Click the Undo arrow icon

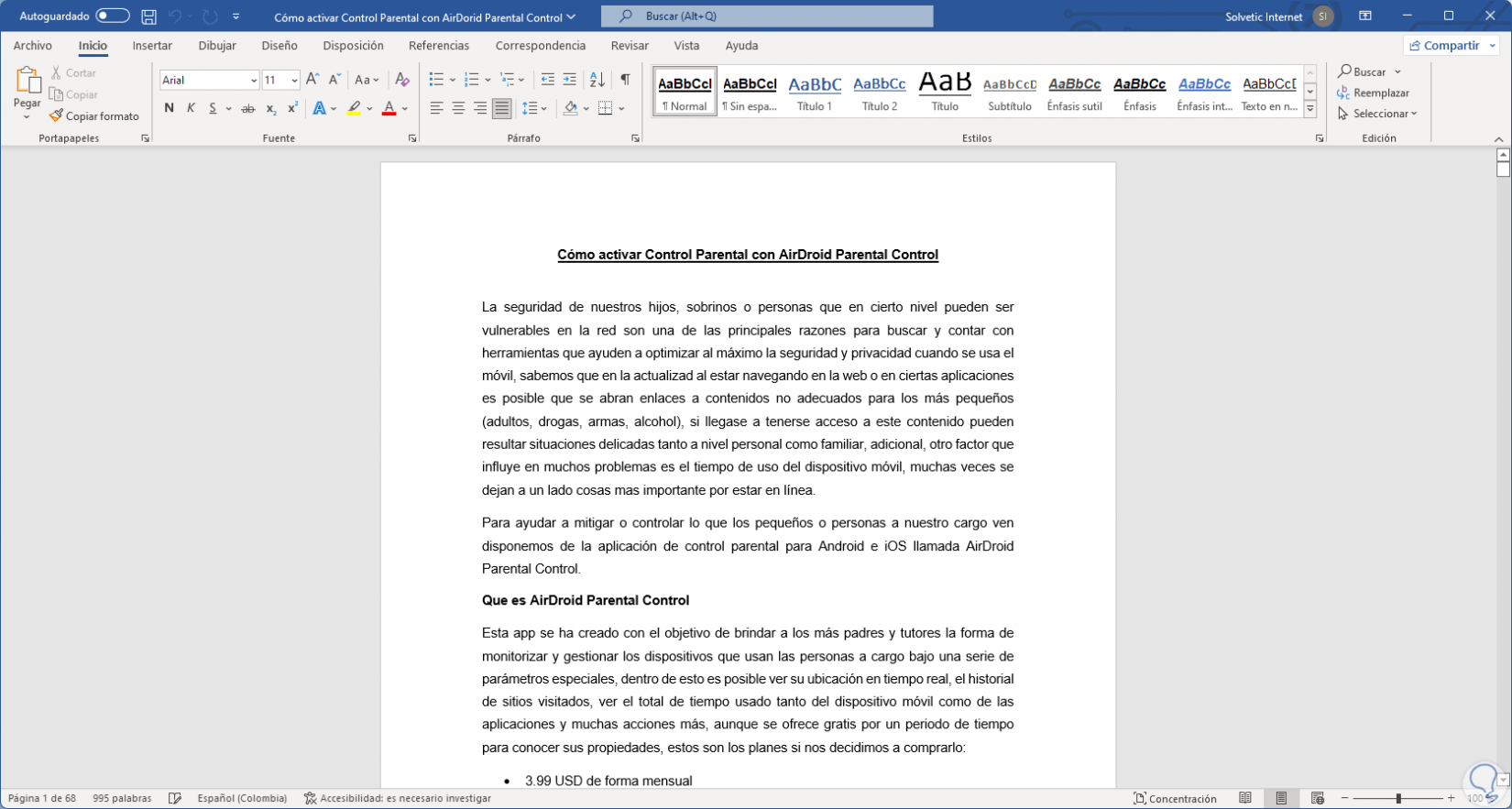point(174,16)
